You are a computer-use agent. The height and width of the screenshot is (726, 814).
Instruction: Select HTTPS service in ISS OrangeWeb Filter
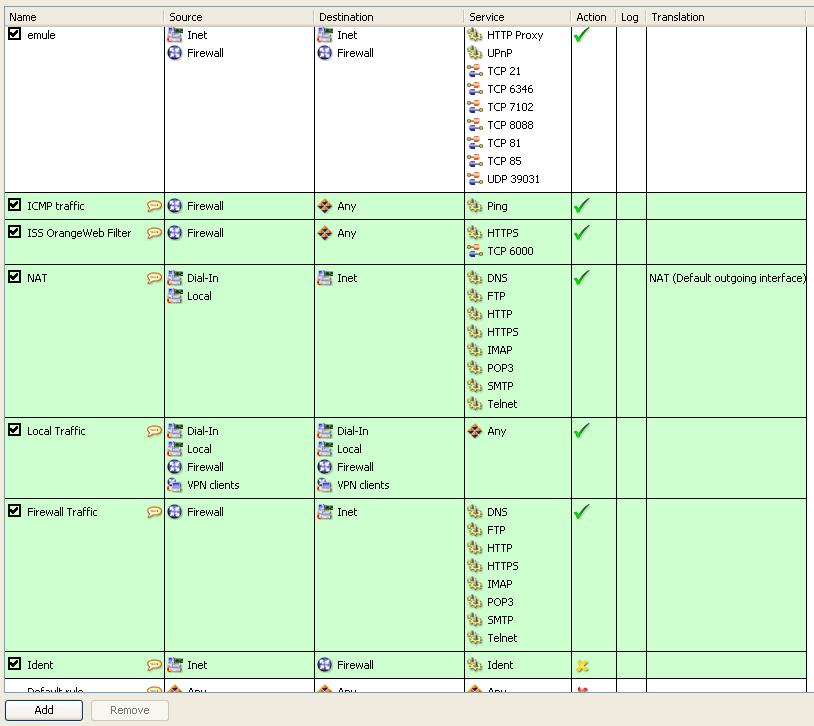pyautogui.click(x=503, y=233)
